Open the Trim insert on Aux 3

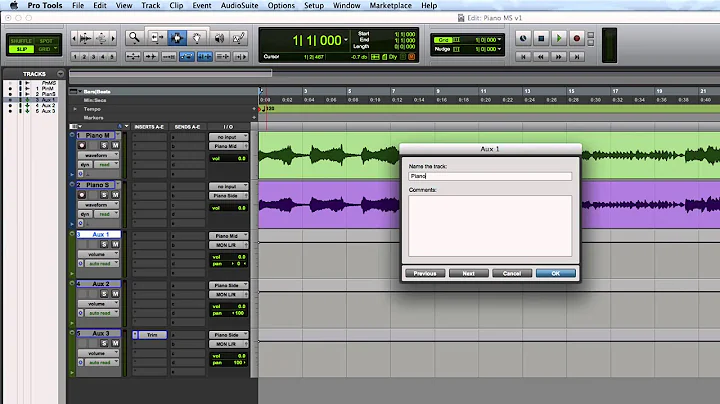150,335
